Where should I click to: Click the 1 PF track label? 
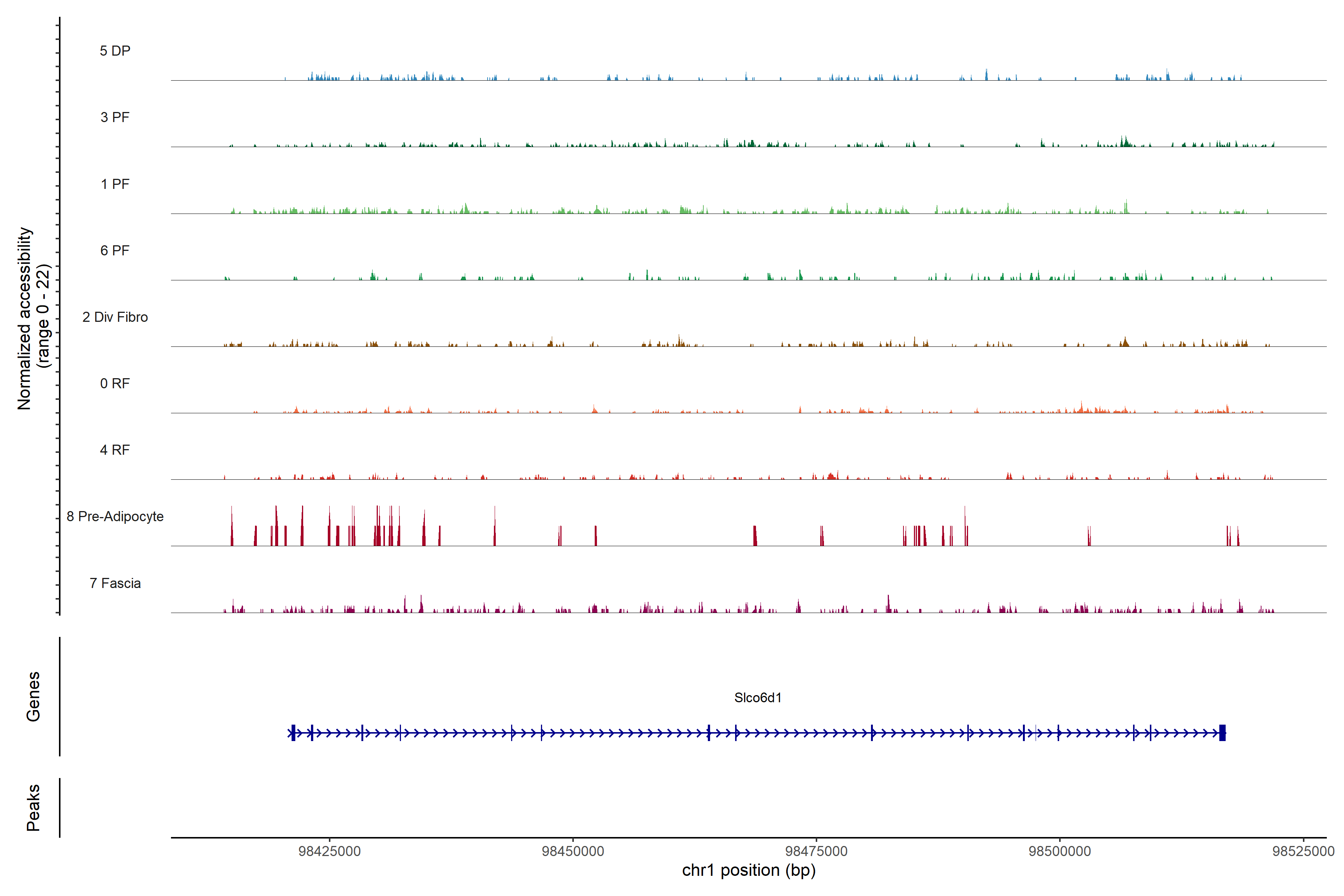(x=115, y=184)
